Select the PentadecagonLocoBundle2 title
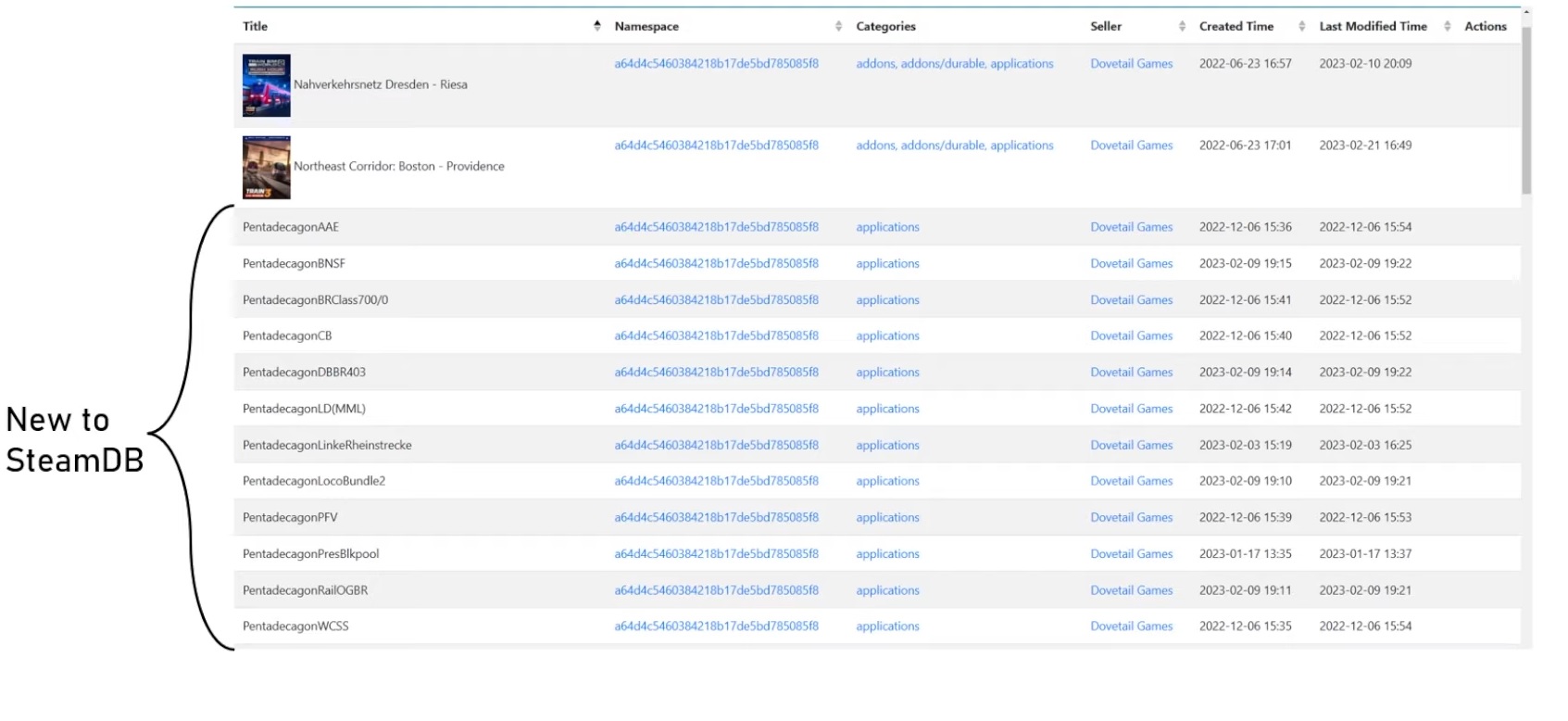Screen dimensions: 1568x721 [x=314, y=480]
